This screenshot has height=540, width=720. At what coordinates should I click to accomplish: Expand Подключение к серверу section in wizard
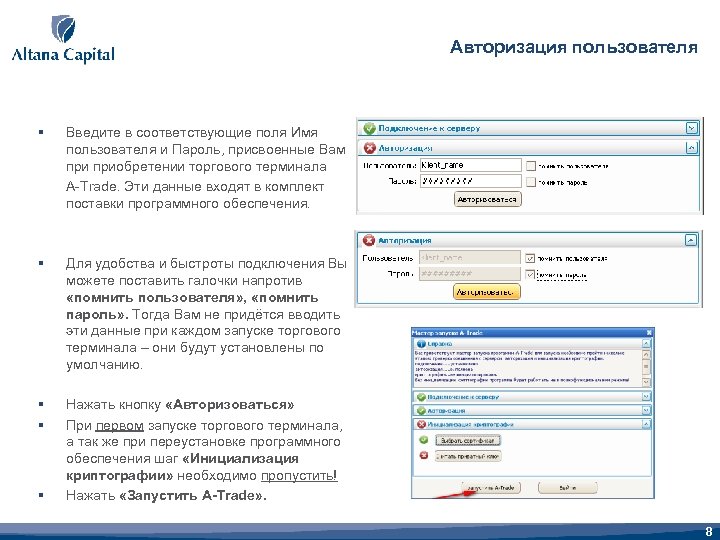pos(646,397)
